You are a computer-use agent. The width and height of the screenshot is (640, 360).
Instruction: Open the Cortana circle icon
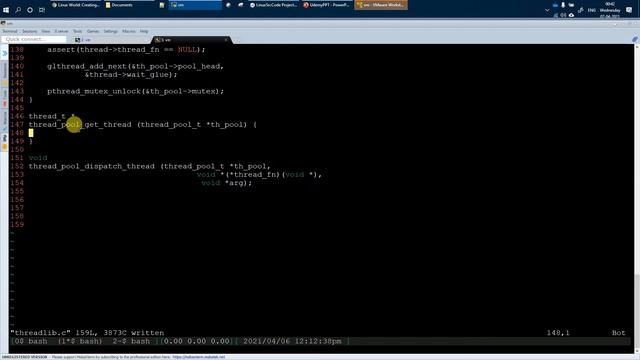[30, 10]
